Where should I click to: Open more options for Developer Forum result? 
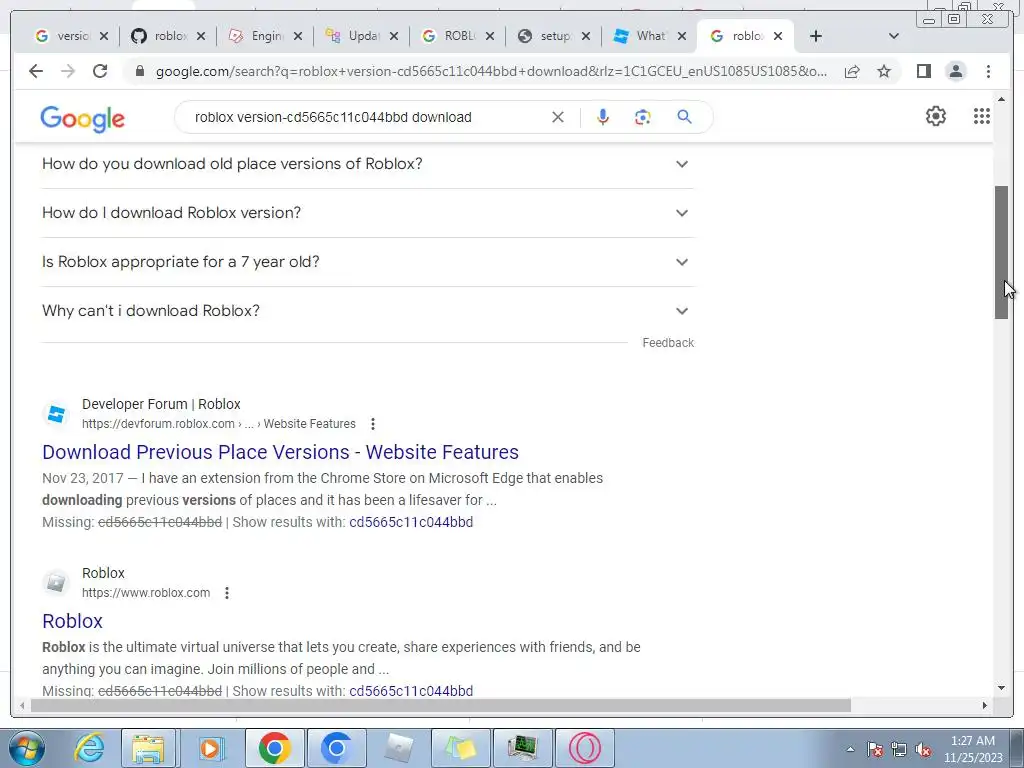point(373,424)
